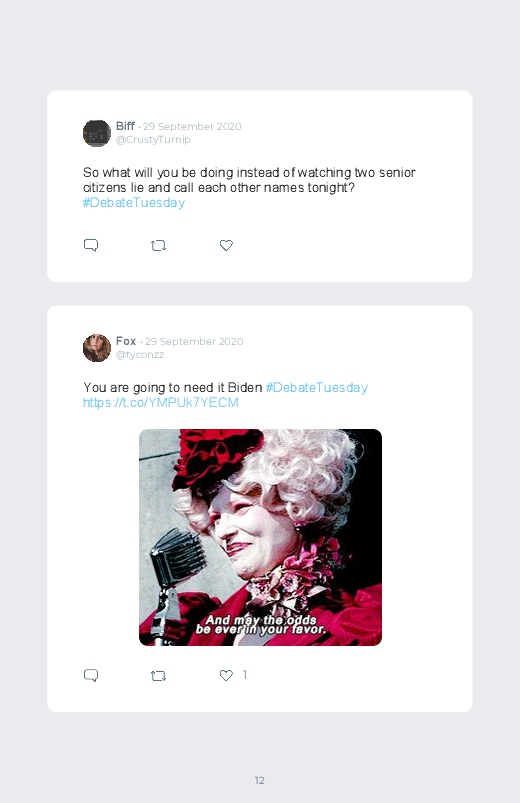The width and height of the screenshot is (520, 803).
Task: Open the @tyconzz handle
Action: tap(140, 354)
